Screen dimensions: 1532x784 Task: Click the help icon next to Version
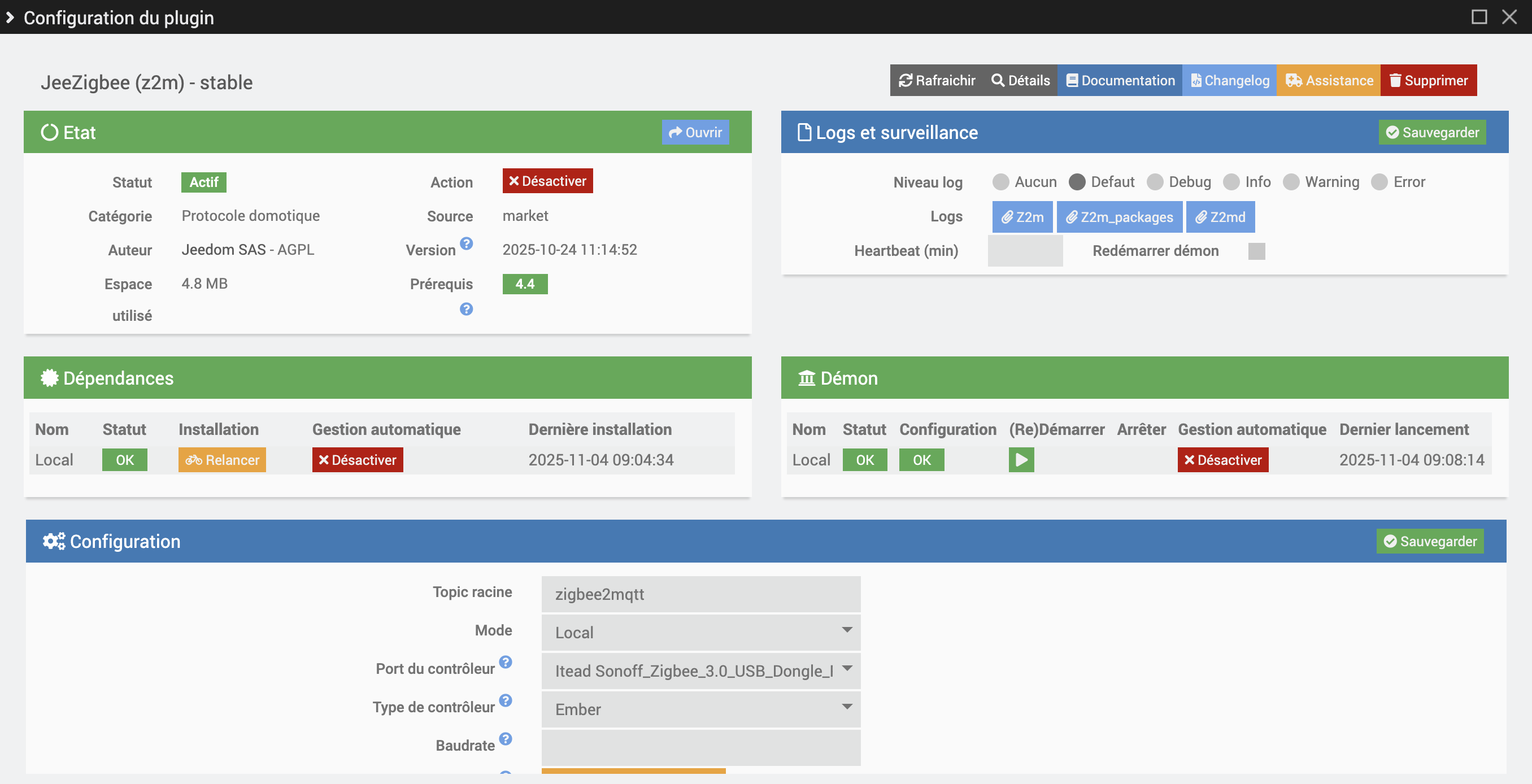click(466, 244)
